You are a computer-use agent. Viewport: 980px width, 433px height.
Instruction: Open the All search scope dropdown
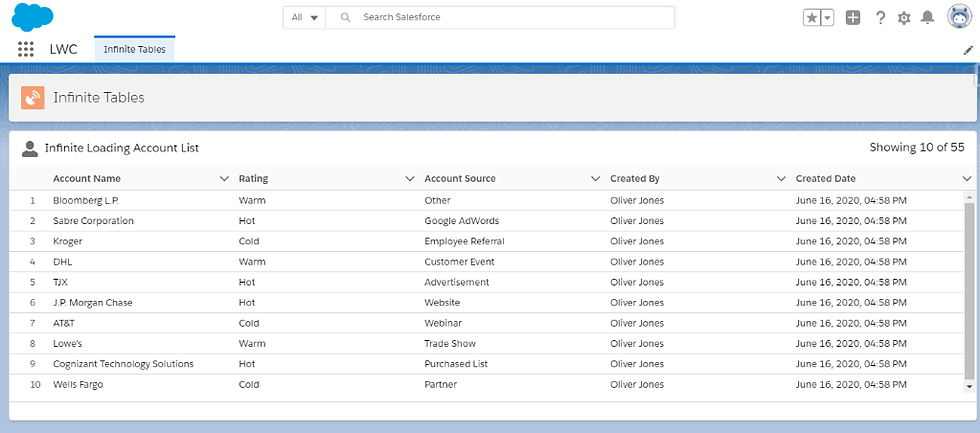click(x=304, y=17)
